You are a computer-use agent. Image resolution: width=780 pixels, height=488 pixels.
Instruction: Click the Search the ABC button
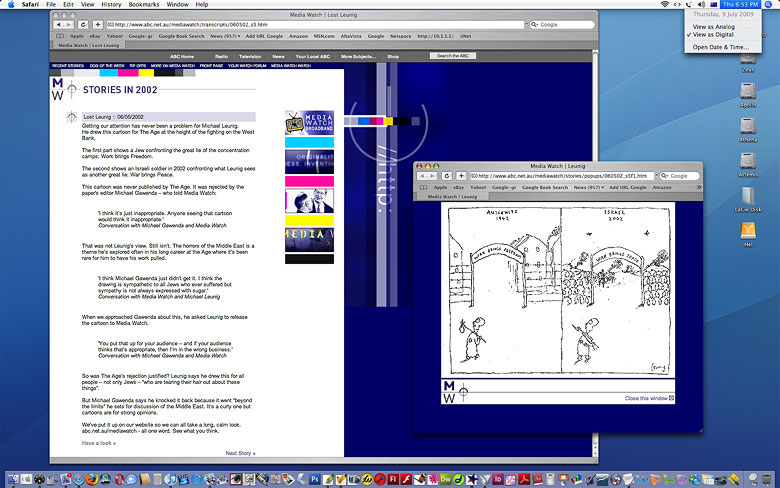point(453,56)
